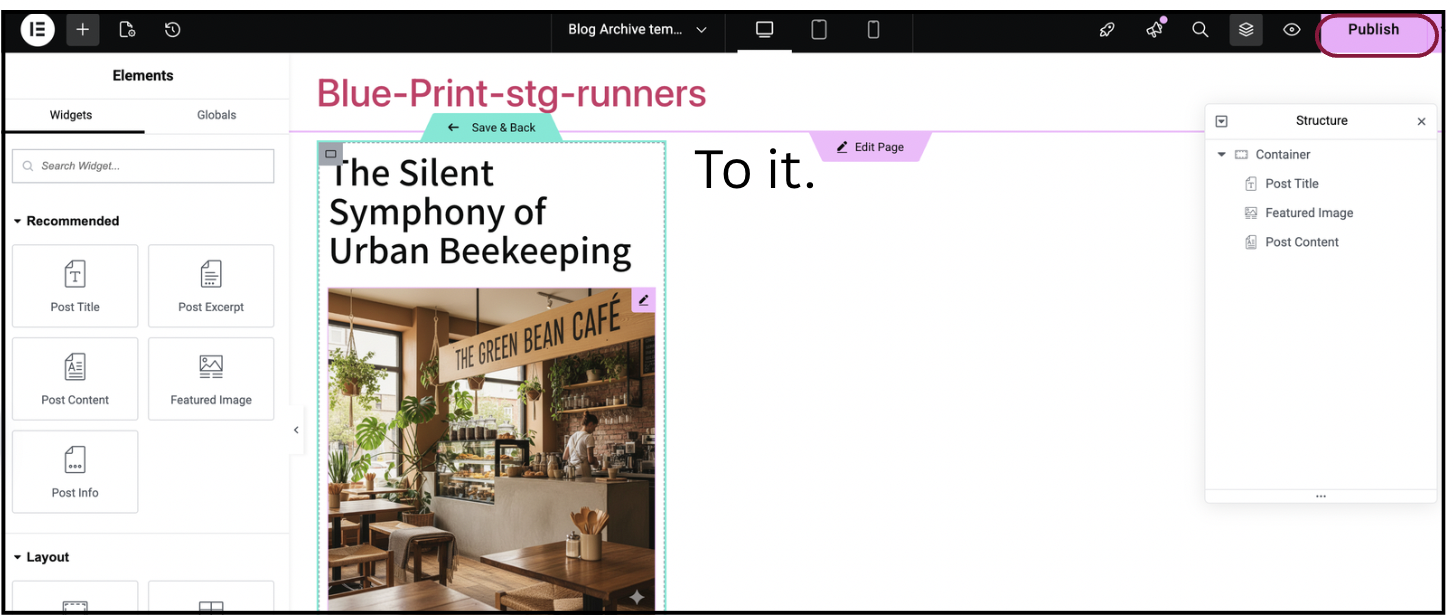
Task: Click the Elementor logo icon
Action: [37, 30]
